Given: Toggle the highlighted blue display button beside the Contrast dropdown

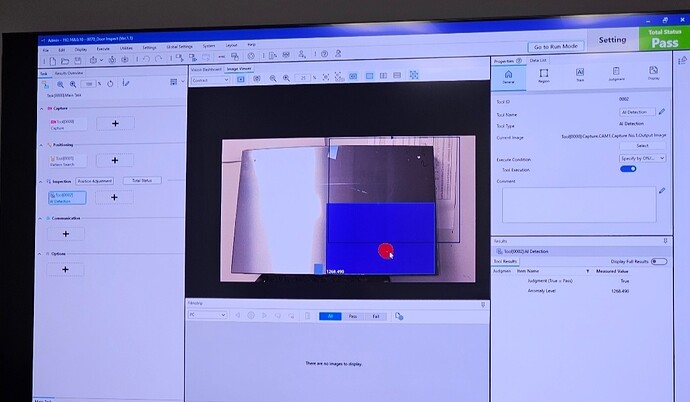Looking at the screenshot, I should [x=241, y=79].
